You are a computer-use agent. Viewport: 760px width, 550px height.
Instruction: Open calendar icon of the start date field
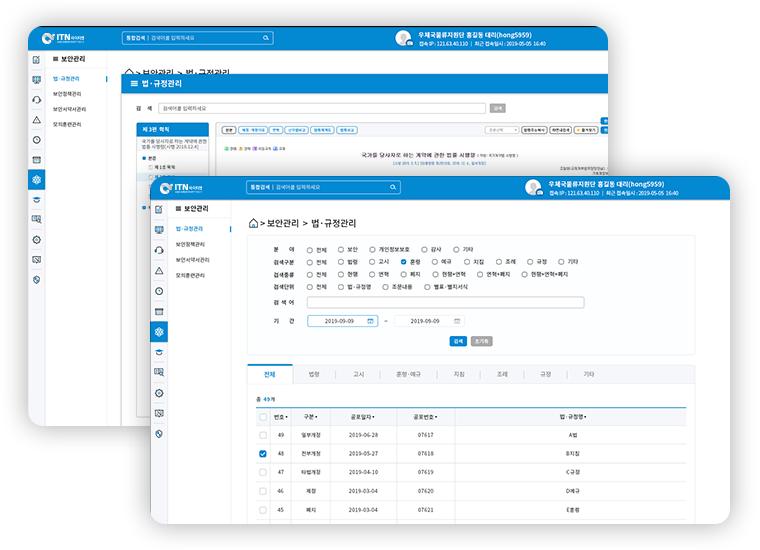370,321
